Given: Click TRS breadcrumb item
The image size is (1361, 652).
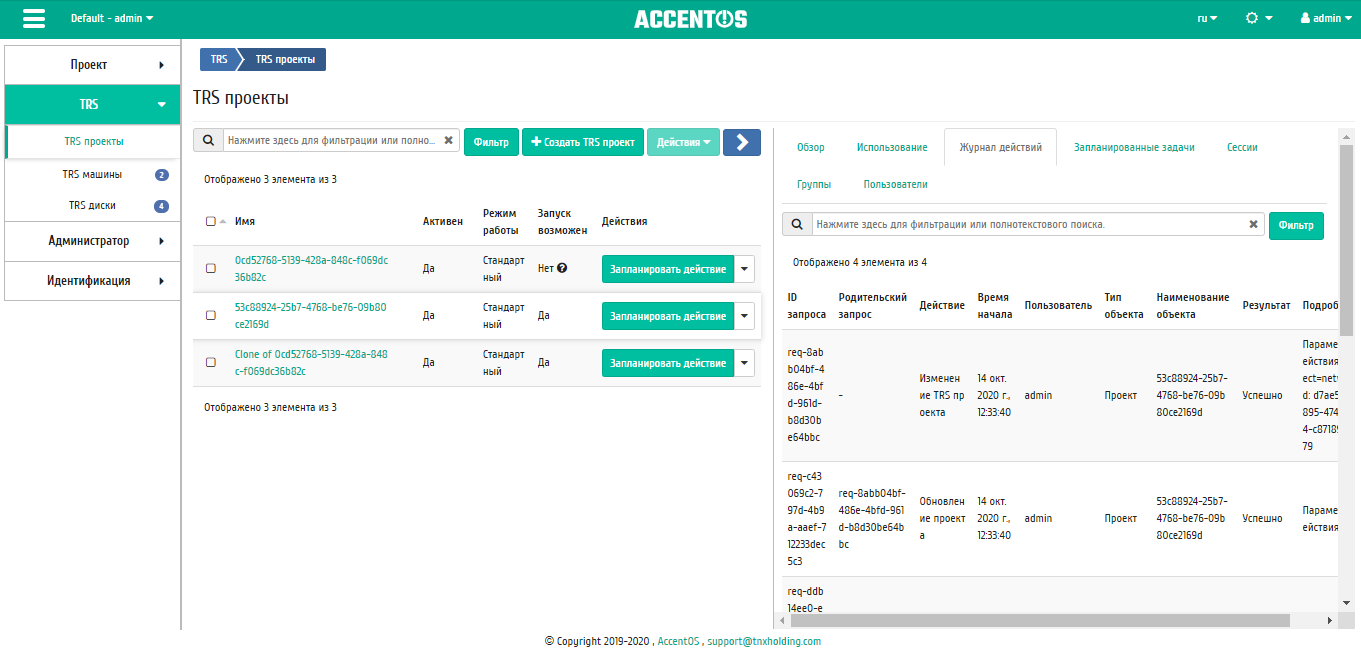Looking at the screenshot, I should pos(219,60).
